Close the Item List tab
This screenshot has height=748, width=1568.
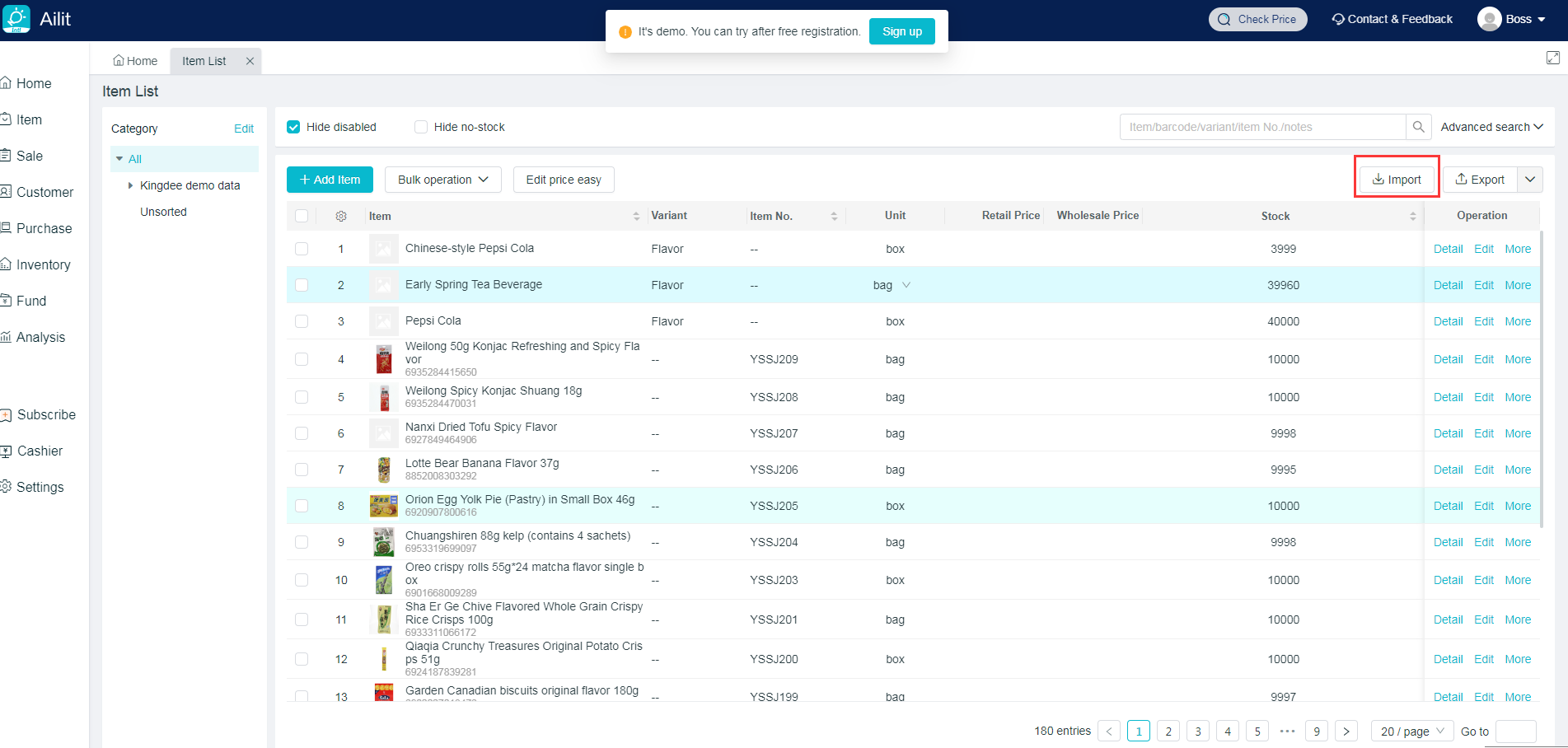[x=250, y=61]
